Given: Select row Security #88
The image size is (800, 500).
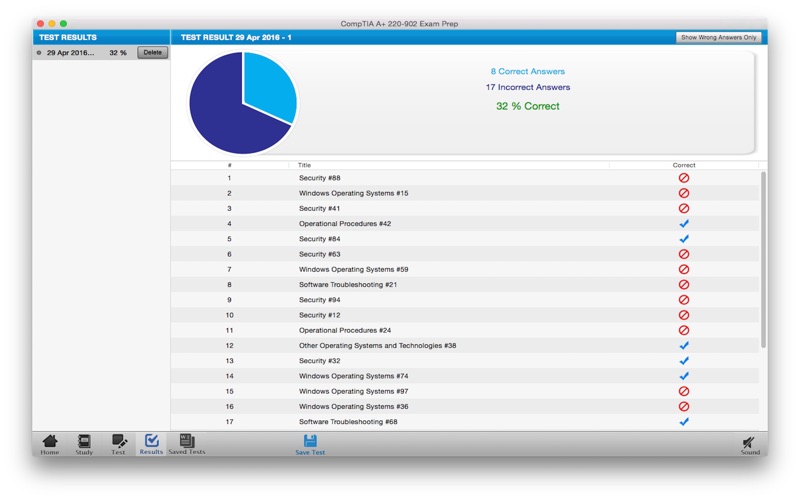Looking at the screenshot, I should click(465, 178).
